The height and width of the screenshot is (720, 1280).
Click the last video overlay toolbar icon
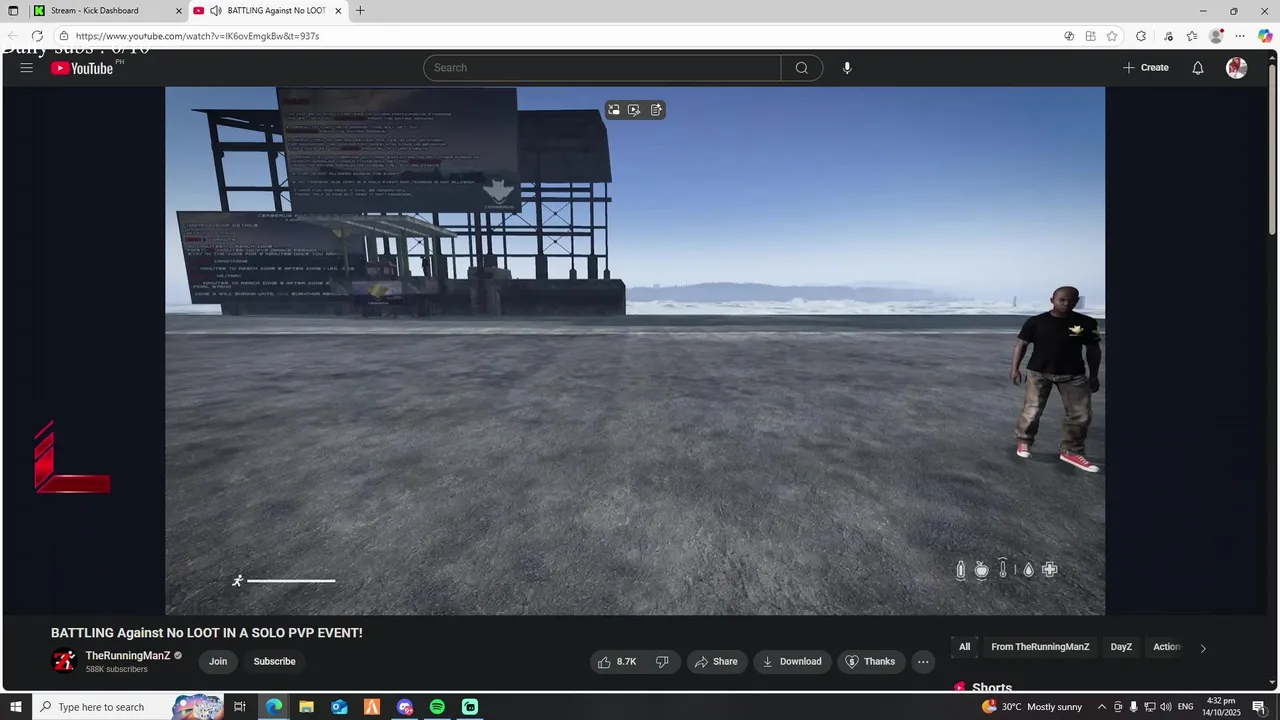pos(656,110)
